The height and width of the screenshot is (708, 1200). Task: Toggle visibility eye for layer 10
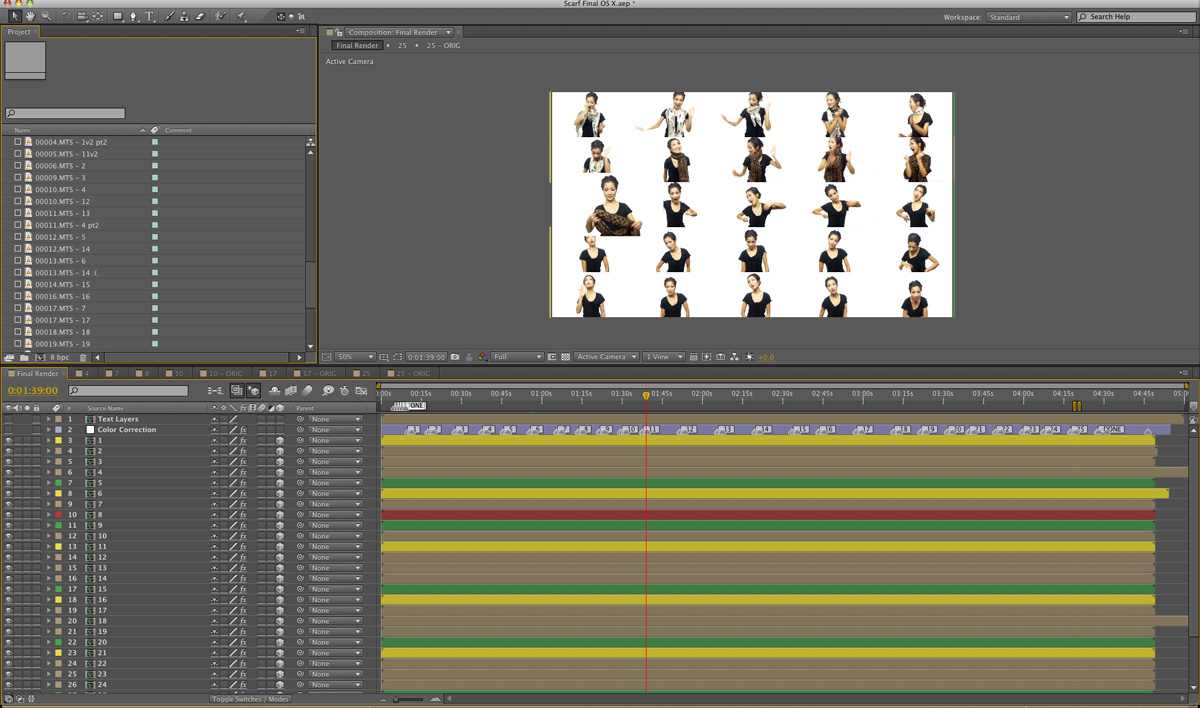tap(8, 515)
